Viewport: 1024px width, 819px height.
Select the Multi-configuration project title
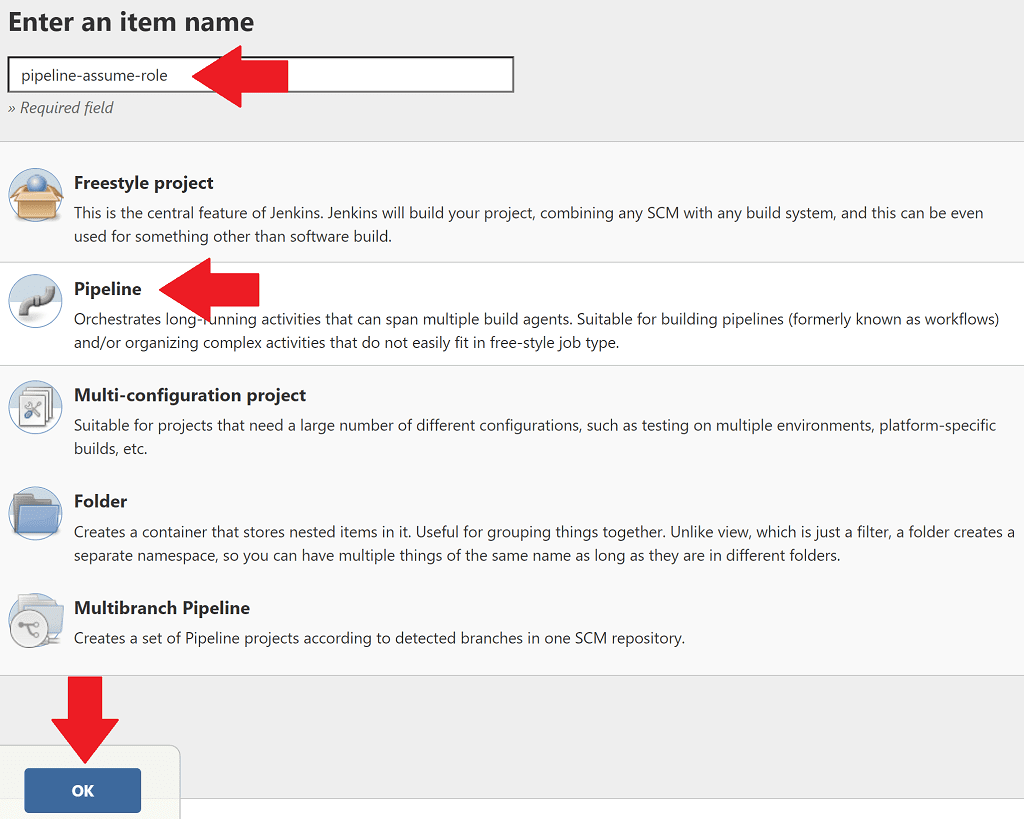pos(190,395)
